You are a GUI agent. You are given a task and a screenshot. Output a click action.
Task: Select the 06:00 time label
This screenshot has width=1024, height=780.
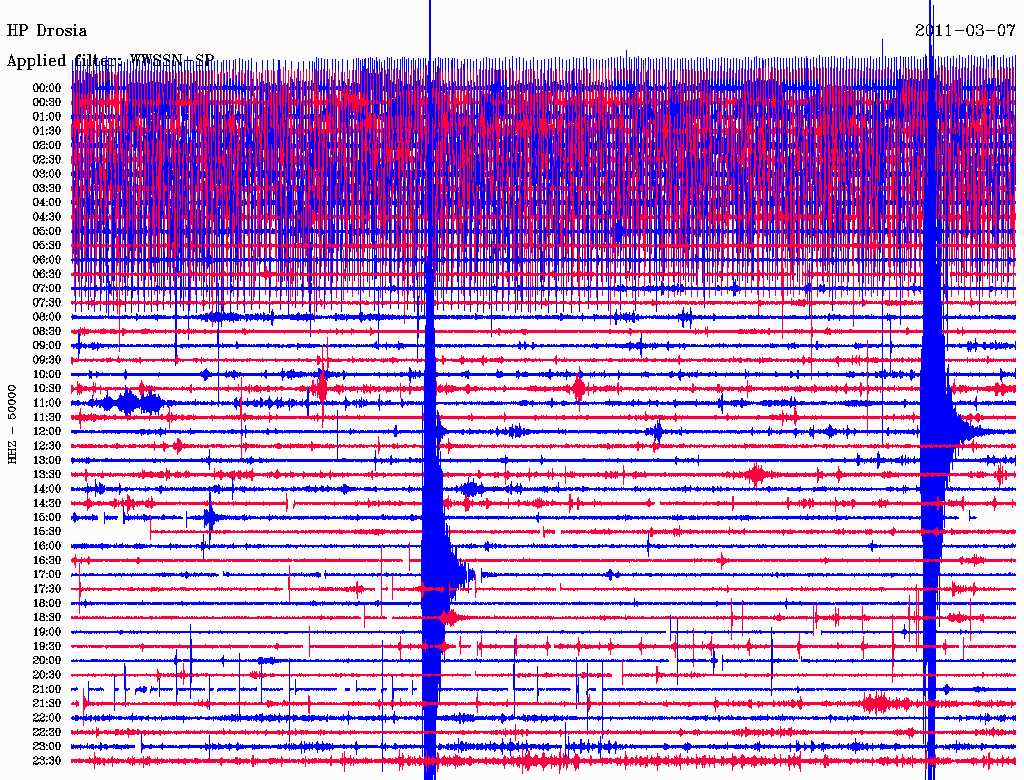coord(47,259)
